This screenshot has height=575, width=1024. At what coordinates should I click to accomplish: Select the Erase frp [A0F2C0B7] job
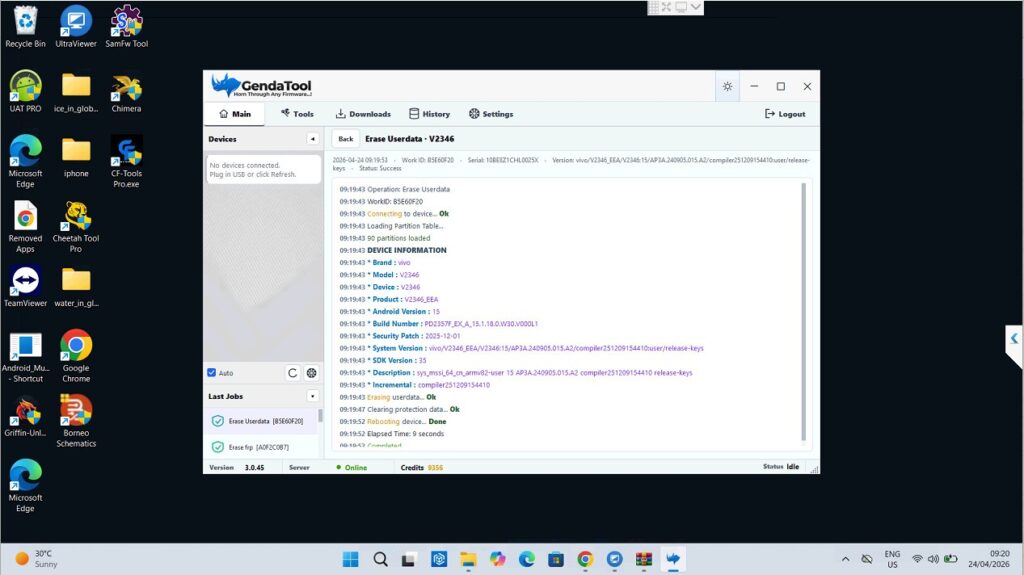click(x=261, y=447)
